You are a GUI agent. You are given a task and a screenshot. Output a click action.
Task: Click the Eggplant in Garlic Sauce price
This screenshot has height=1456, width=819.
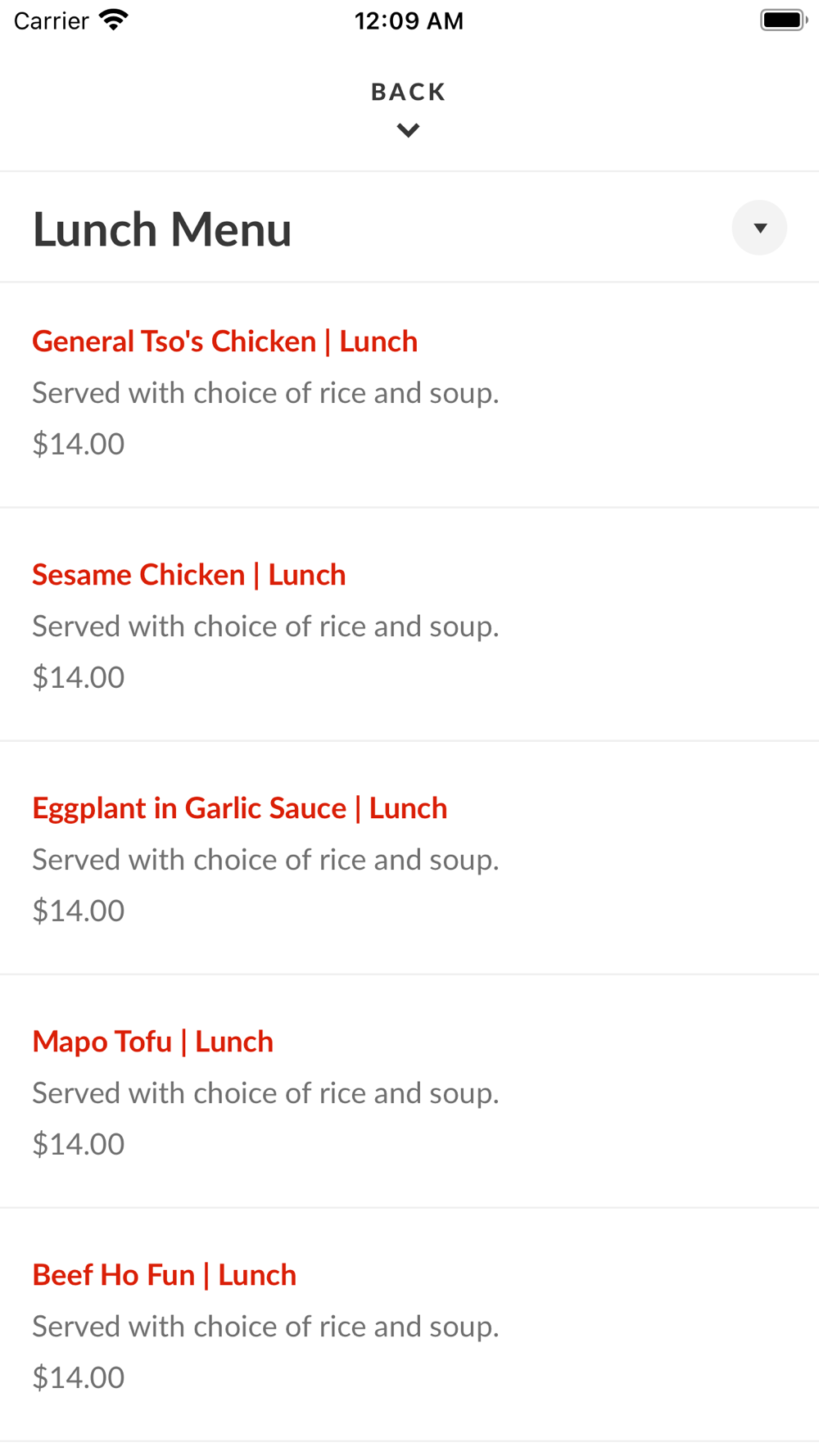(79, 911)
